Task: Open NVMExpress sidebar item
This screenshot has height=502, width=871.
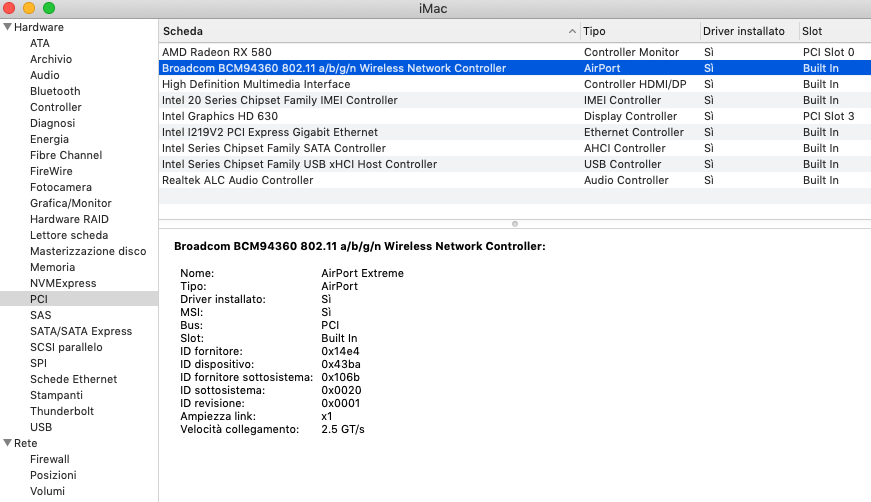Action: 63,283
